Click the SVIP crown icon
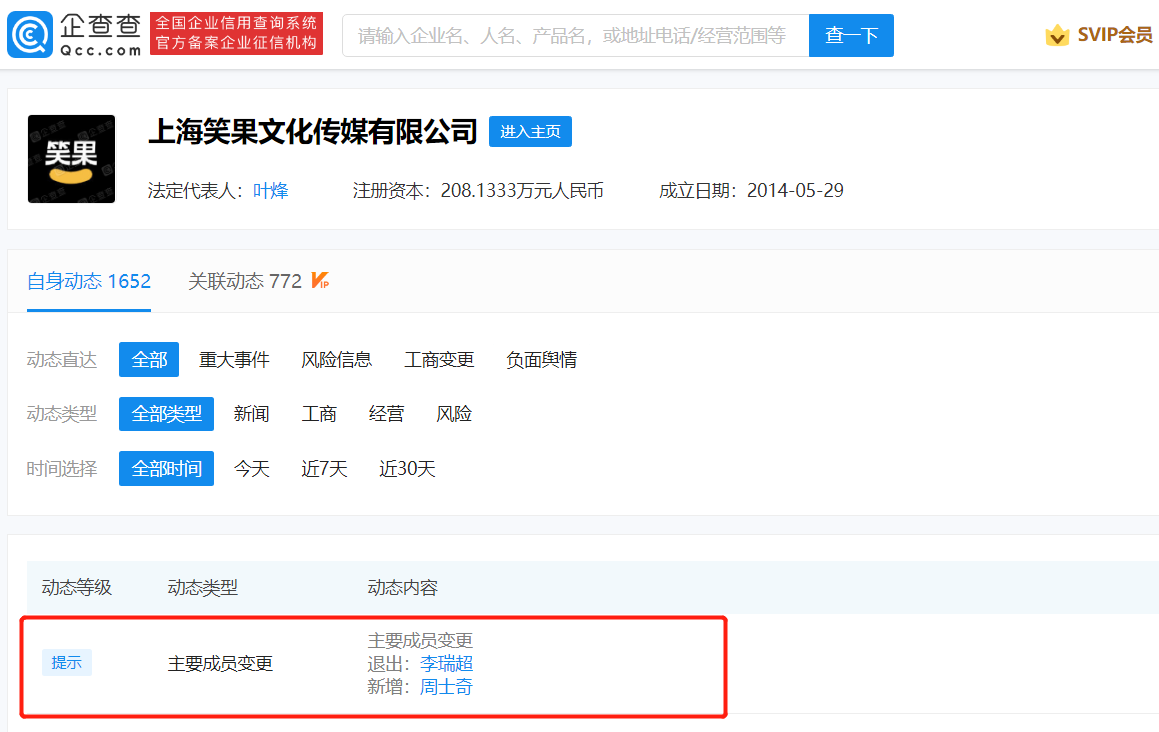 click(1057, 36)
